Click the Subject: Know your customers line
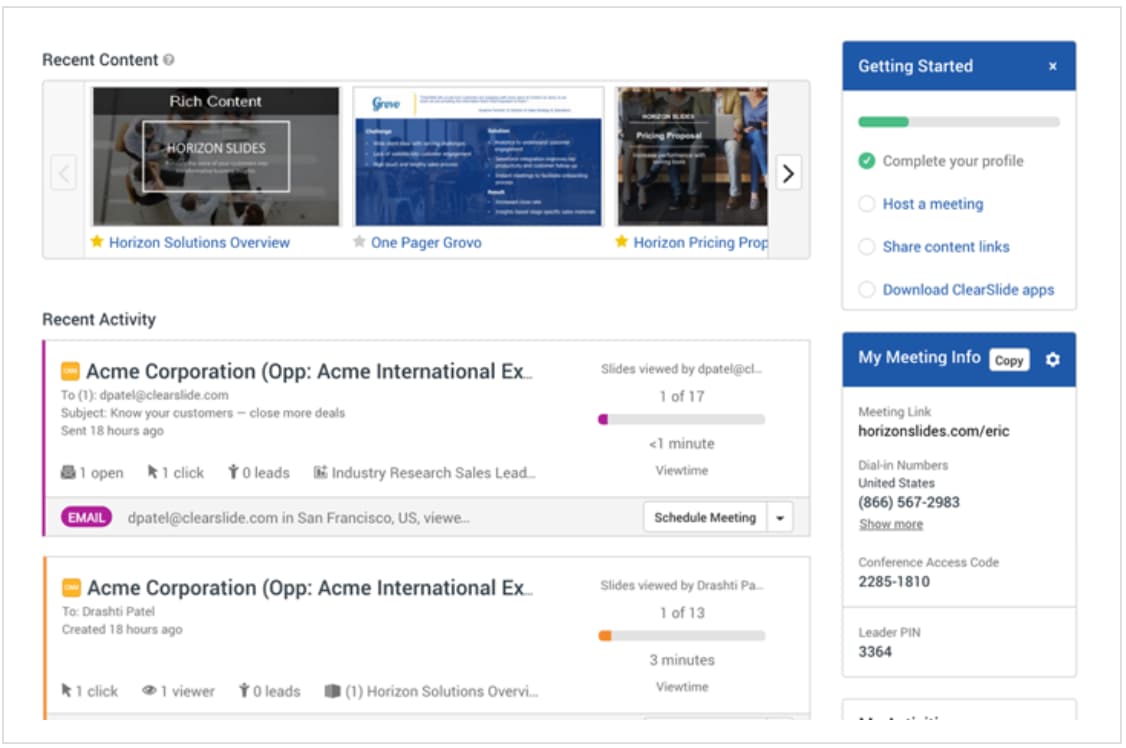The image size is (1126, 748). click(x=203, y=413)
